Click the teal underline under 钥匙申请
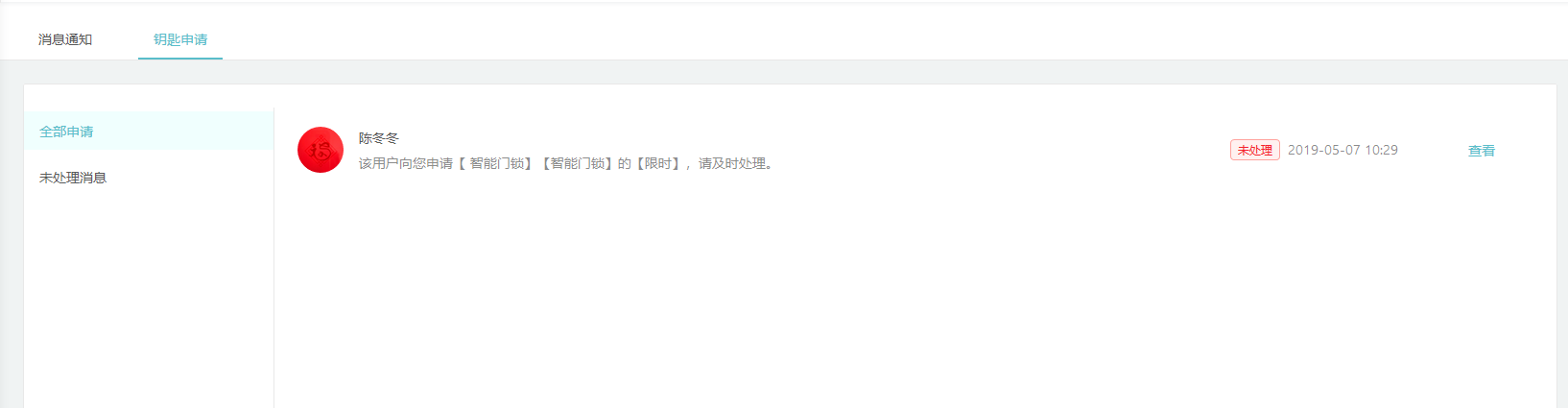The height and width of the screenshot is (408, 1568). (x=180, y=59)
